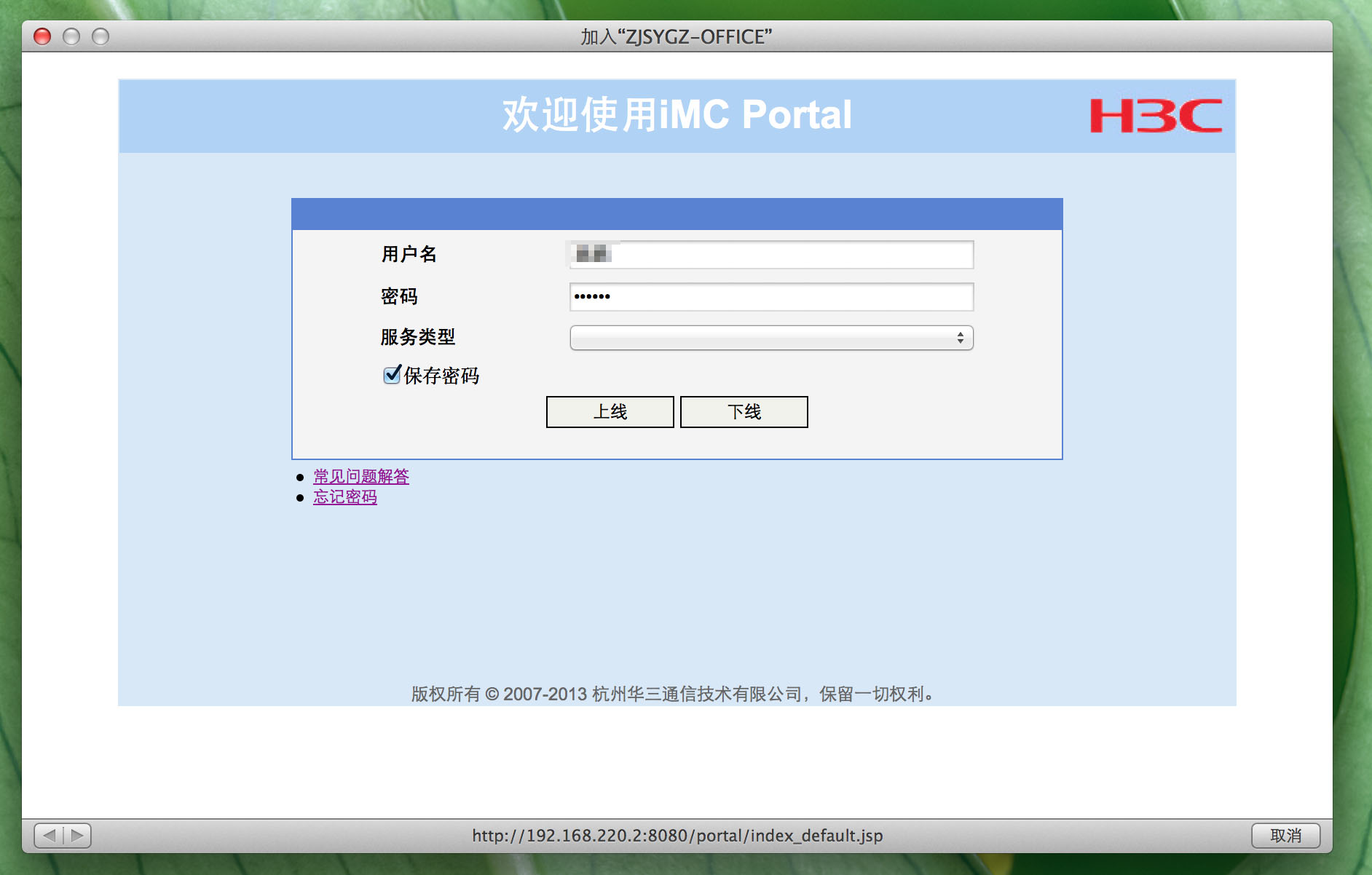
Task: Click the 上线 button
Action: (x=610, y=412)
